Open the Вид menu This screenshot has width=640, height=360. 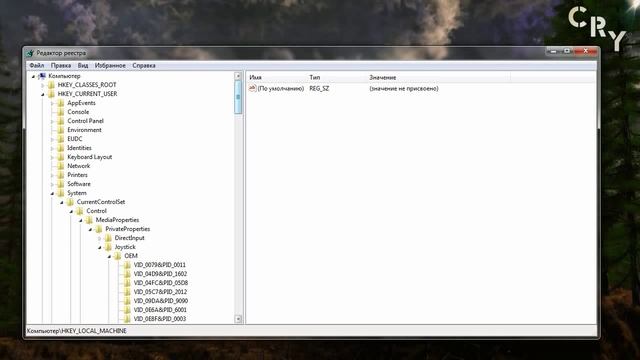tap(83, 65)
